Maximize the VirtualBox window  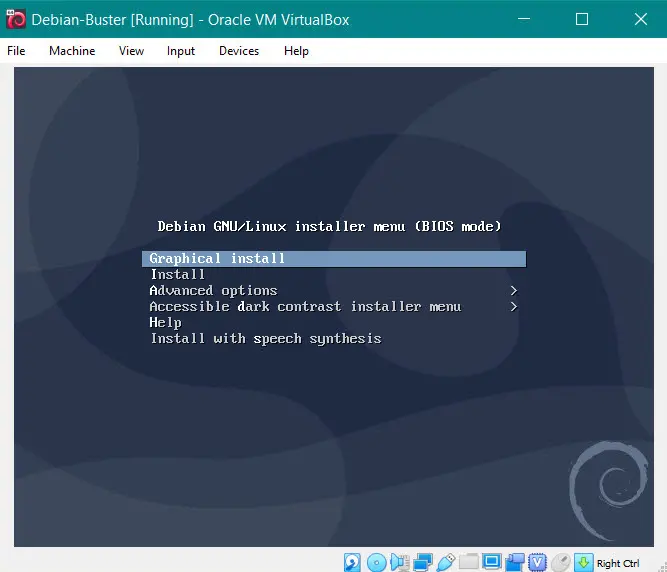582,19
